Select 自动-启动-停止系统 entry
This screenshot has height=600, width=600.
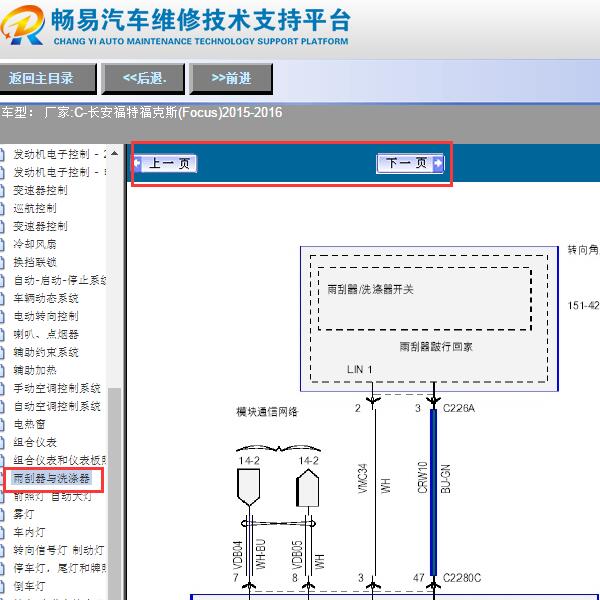[60, 280]
